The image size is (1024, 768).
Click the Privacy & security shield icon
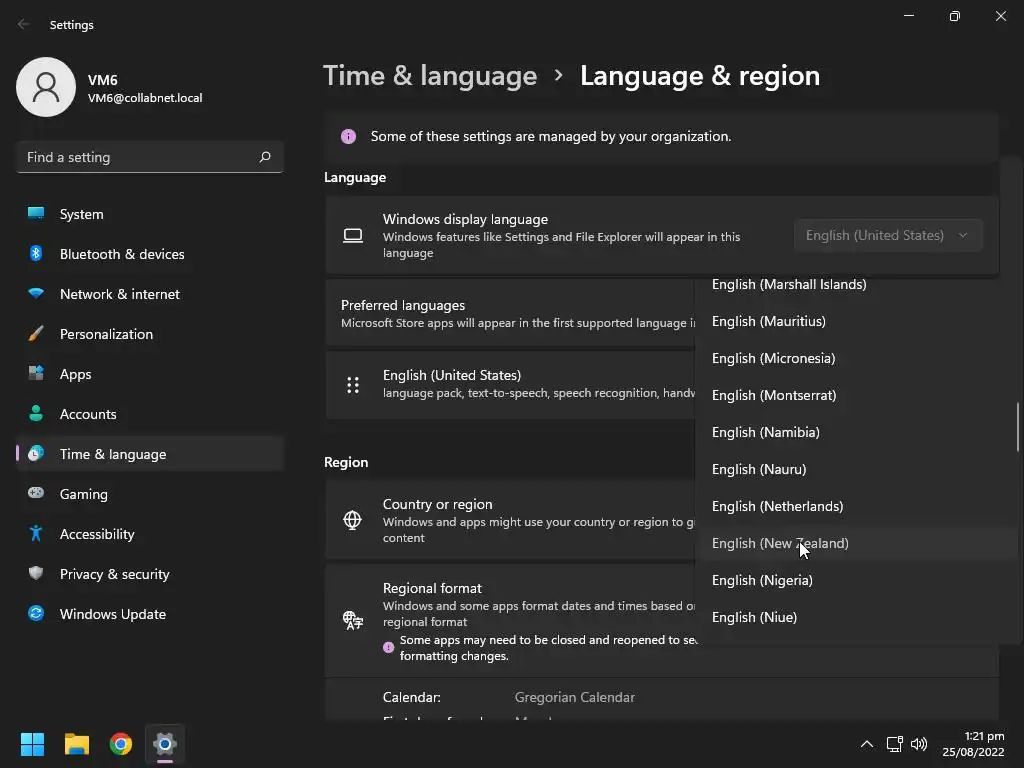36,573
